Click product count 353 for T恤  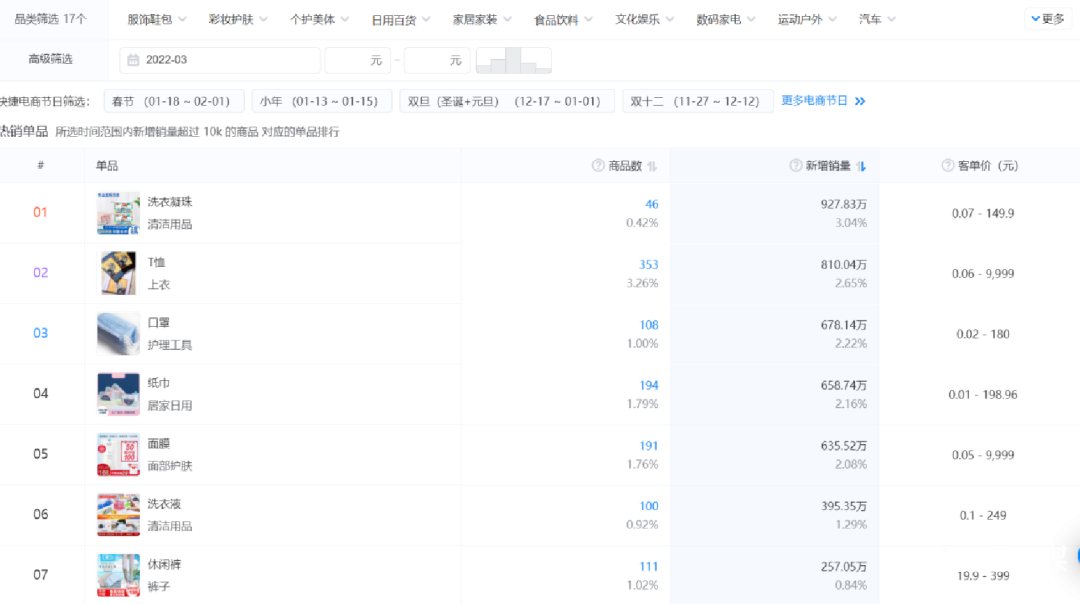[x=648, y=265]
